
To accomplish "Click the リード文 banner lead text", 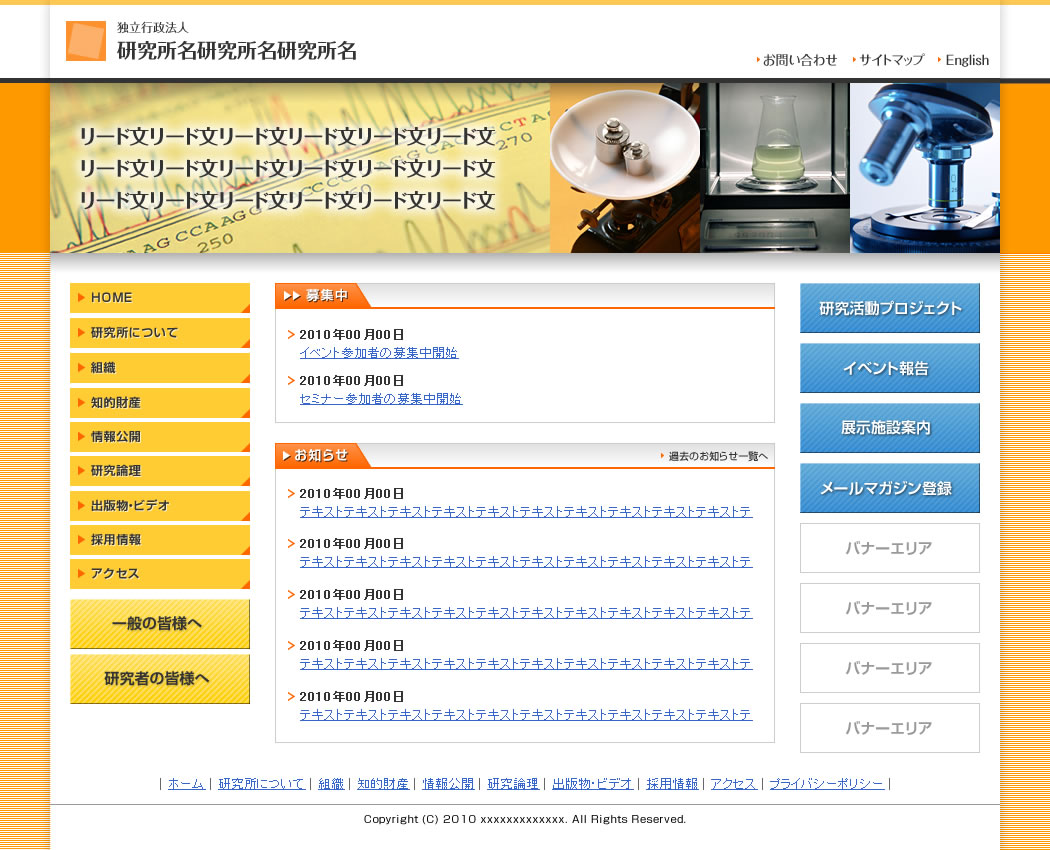I will pyautogui.click(x=287, y=169).
